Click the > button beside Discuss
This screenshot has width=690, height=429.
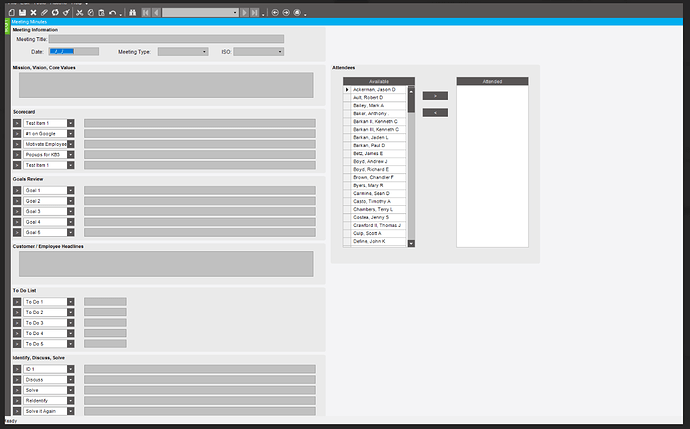(x=17, y=380)
